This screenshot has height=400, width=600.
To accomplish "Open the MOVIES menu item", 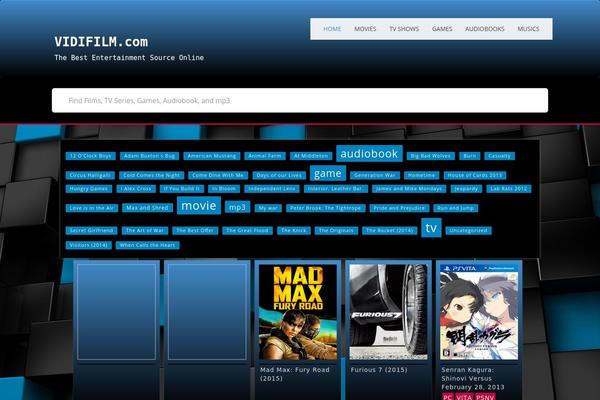I will 365,29.
